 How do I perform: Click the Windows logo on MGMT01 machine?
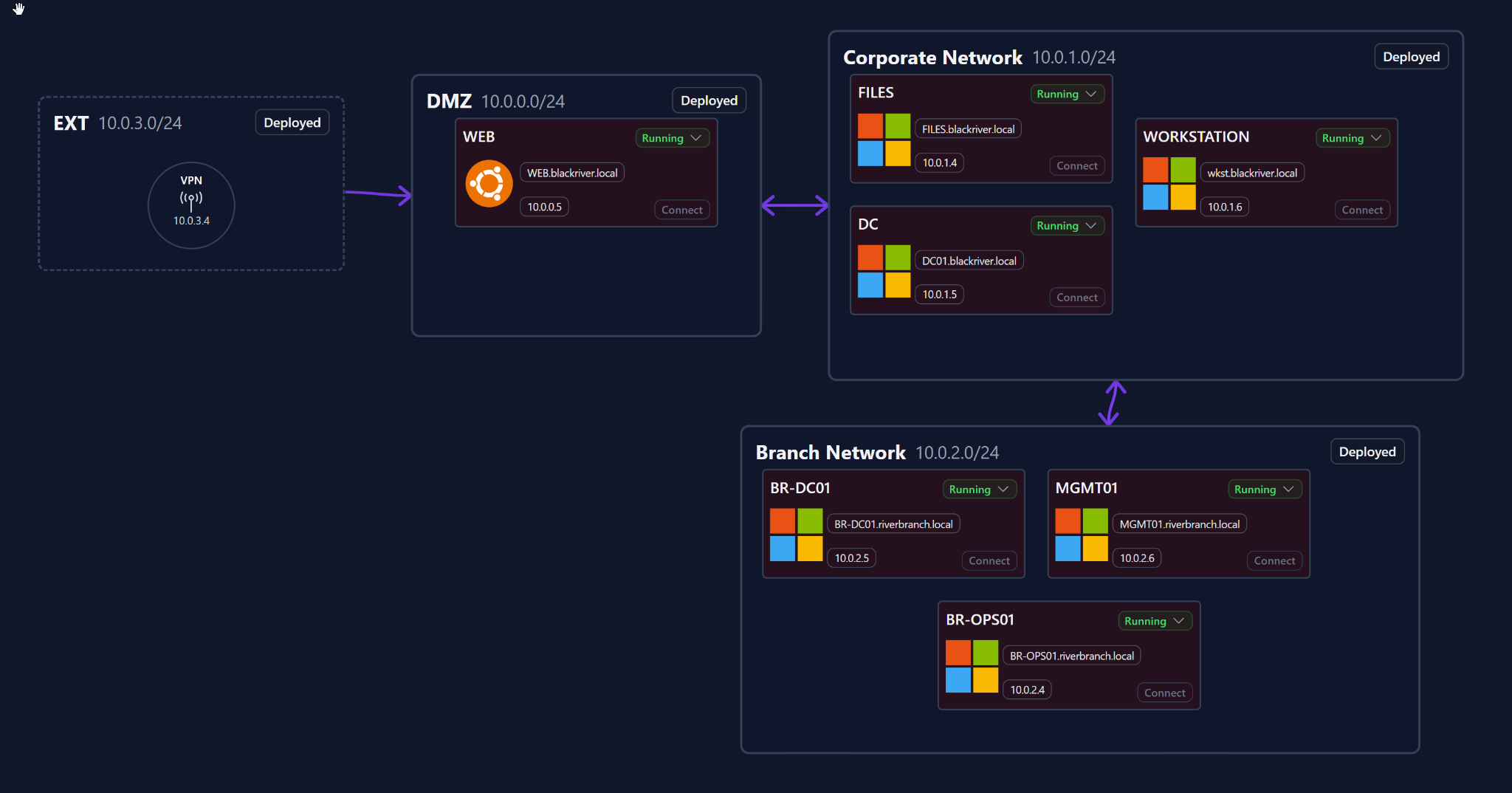point(1082,535)
